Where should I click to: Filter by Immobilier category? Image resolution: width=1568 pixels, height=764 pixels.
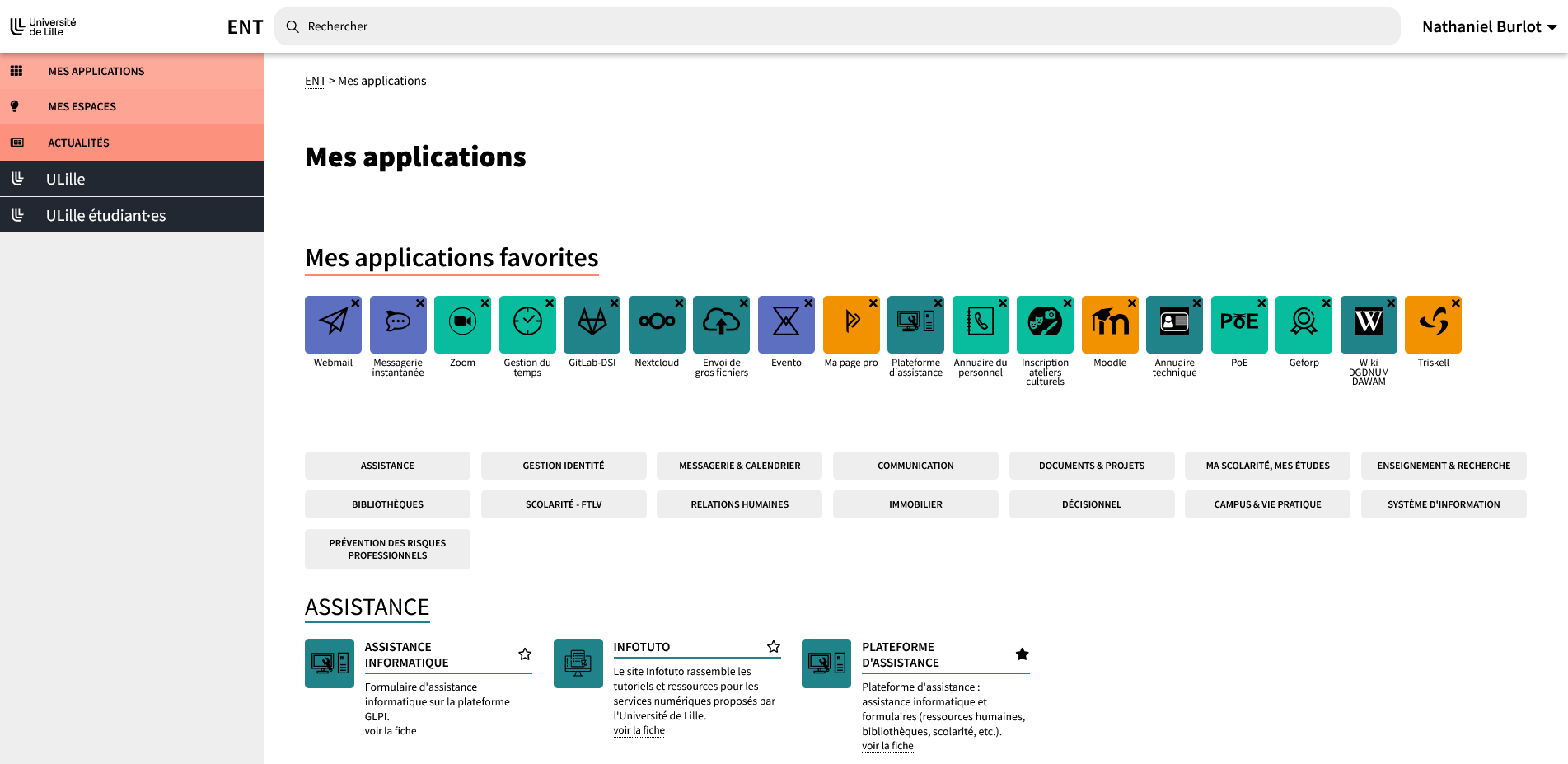click(915, 504)
